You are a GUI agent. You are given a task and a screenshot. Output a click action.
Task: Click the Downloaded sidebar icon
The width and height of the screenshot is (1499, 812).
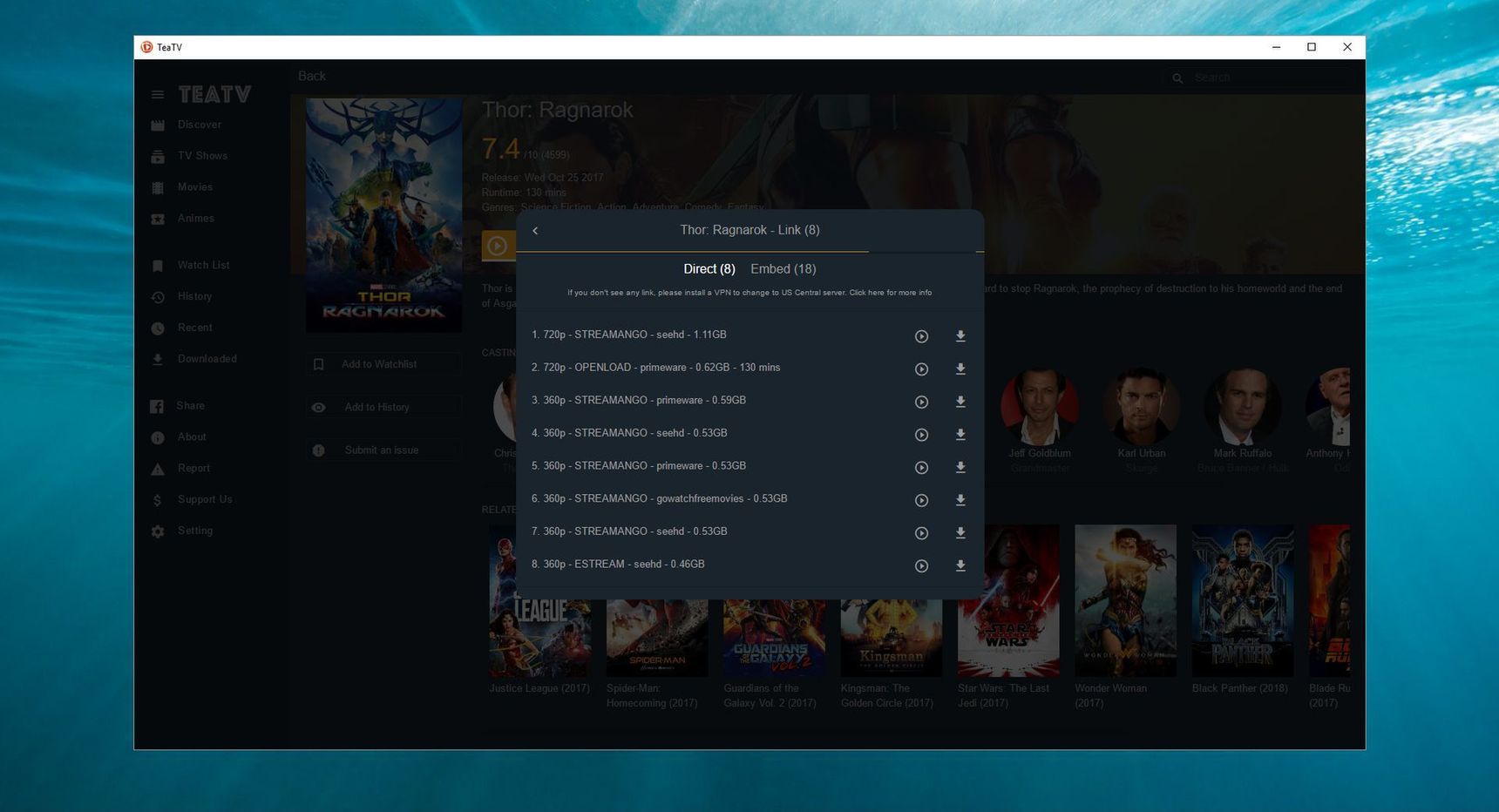click(158, 360)
